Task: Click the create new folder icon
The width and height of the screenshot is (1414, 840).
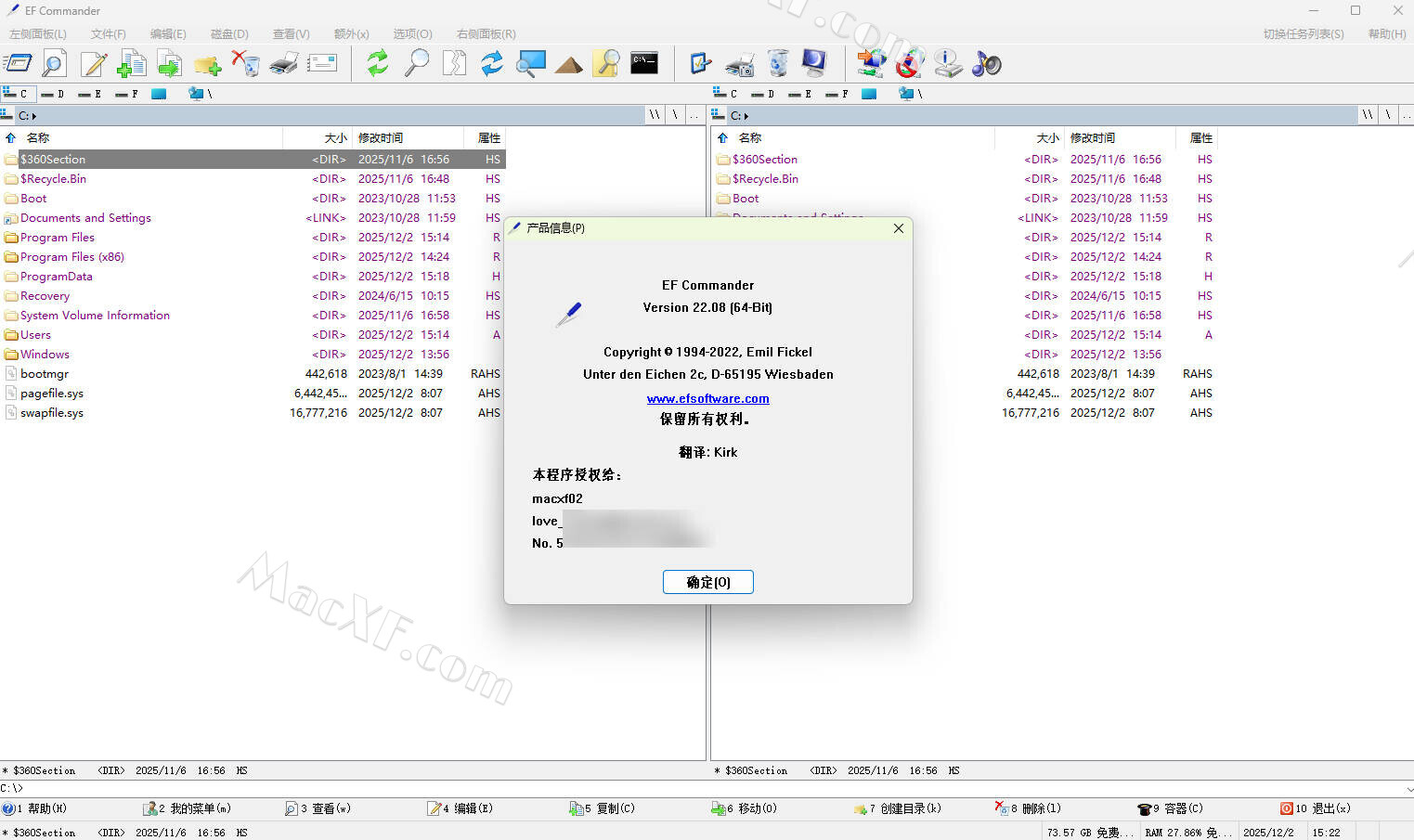Action: [207, 64]
